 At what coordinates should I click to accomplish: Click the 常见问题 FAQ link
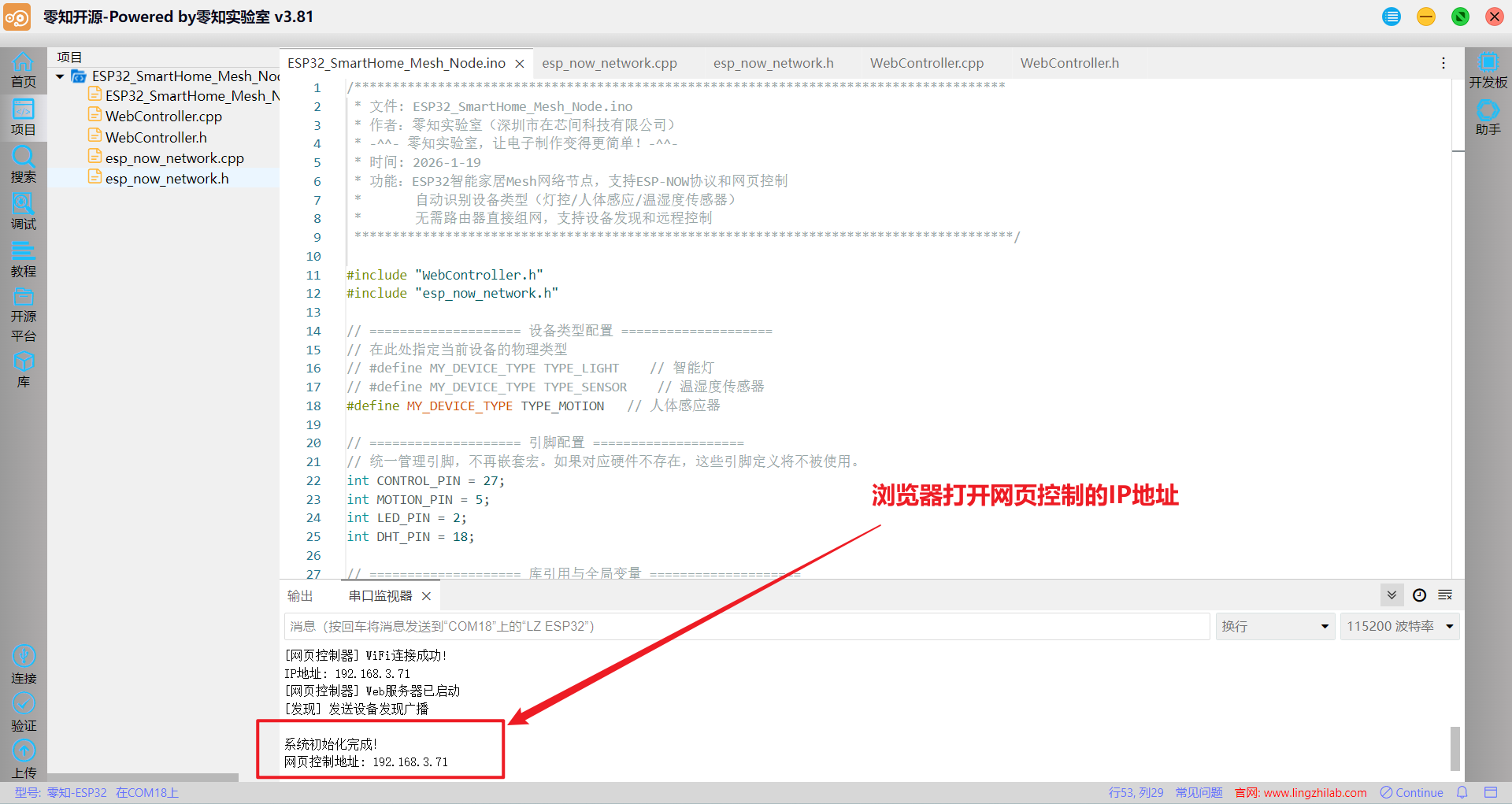1199,792
